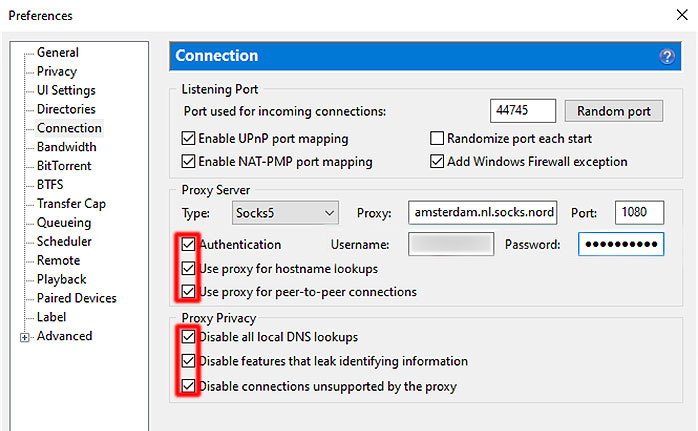Open the proxy Type dropdown

point(285,213)
